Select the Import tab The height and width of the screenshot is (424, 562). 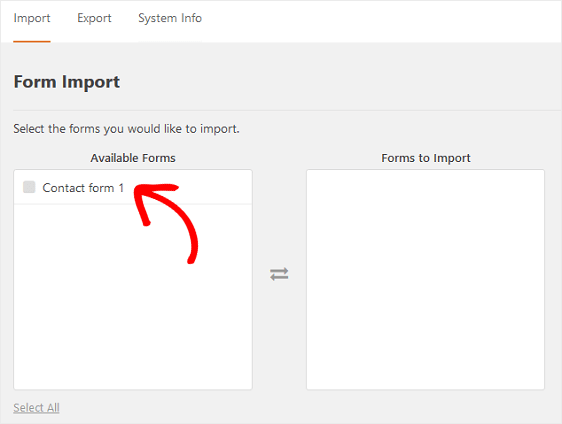pos(32,18)
